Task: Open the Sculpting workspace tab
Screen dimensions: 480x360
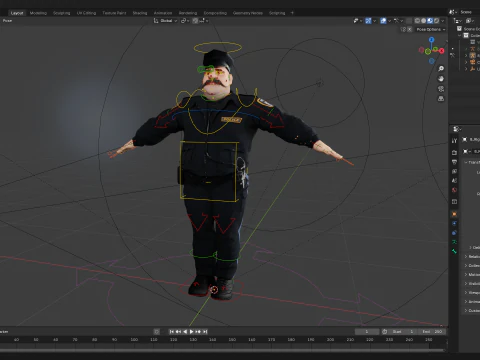Action: [62, 13]
